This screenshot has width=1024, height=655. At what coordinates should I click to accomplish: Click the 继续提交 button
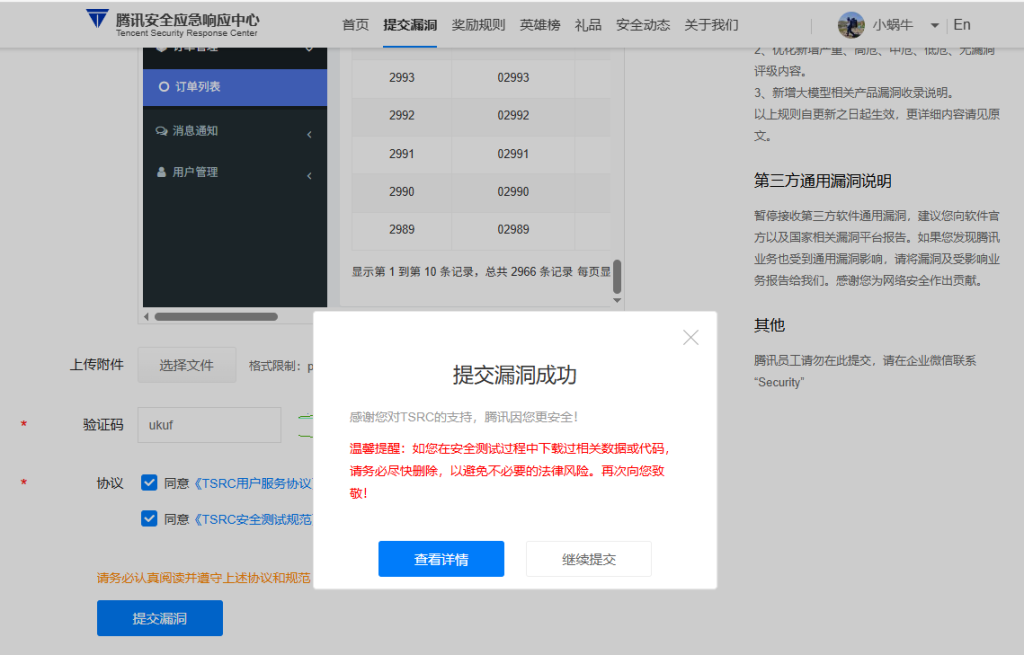tap(588, 559)
